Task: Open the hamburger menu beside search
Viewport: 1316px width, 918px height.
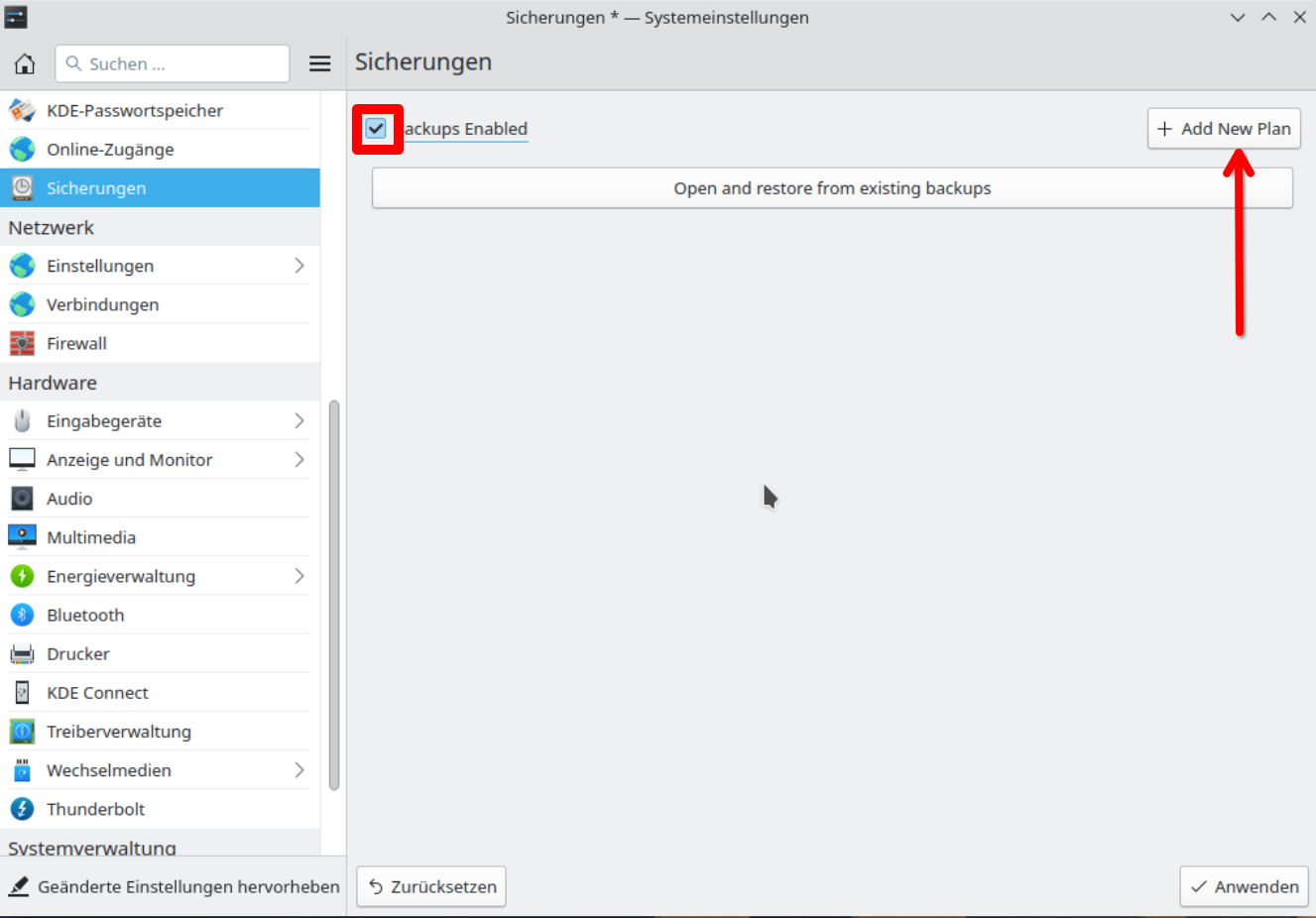Action: pos(319,64)
